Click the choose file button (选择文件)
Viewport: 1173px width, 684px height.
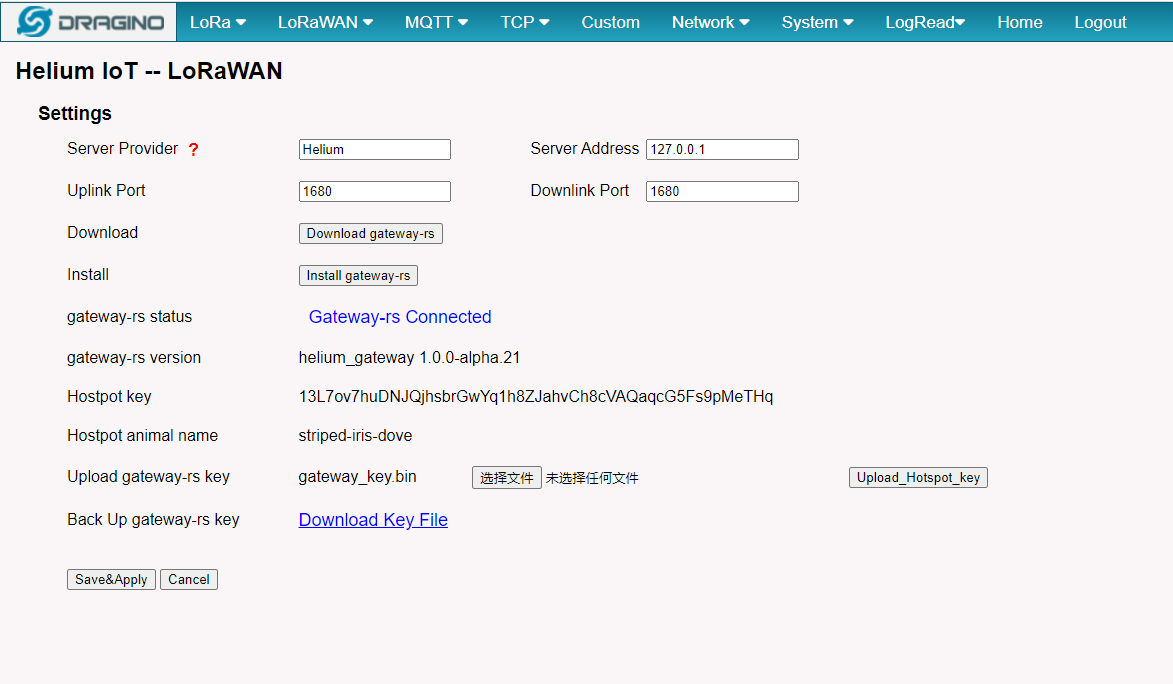pyautogui.click(x=506, y=477)
